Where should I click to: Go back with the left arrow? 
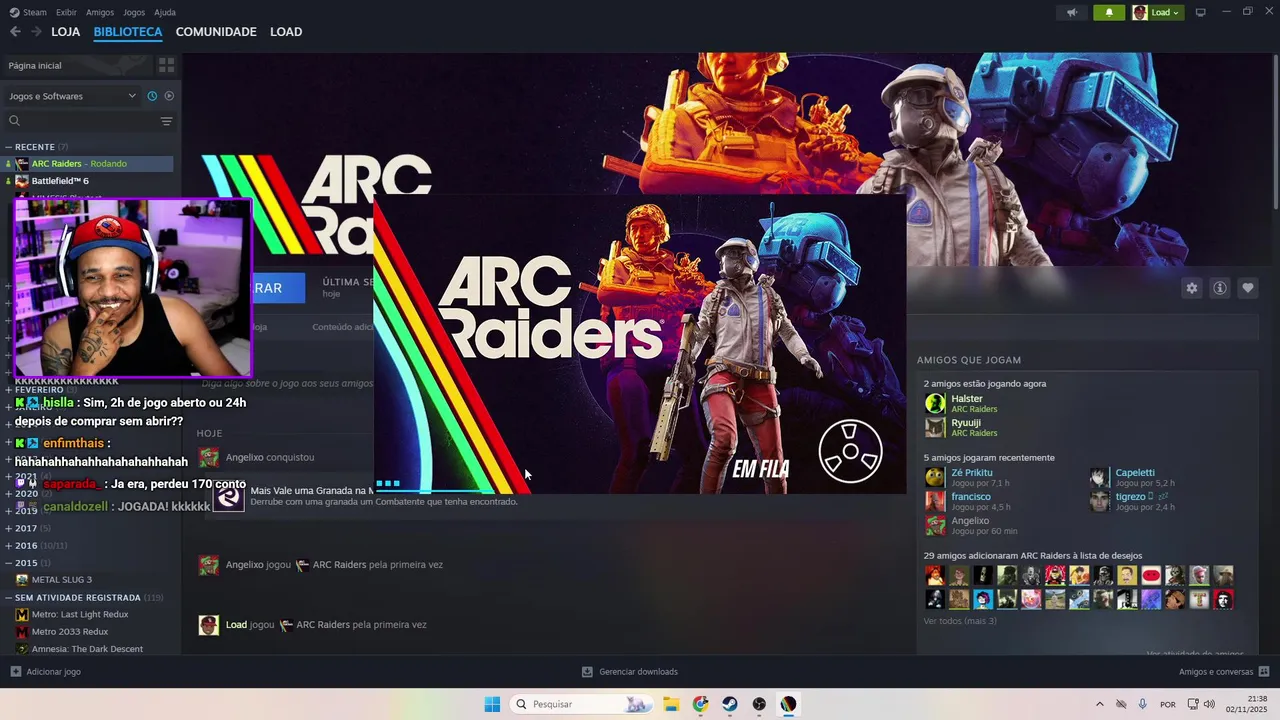[15, 32]
